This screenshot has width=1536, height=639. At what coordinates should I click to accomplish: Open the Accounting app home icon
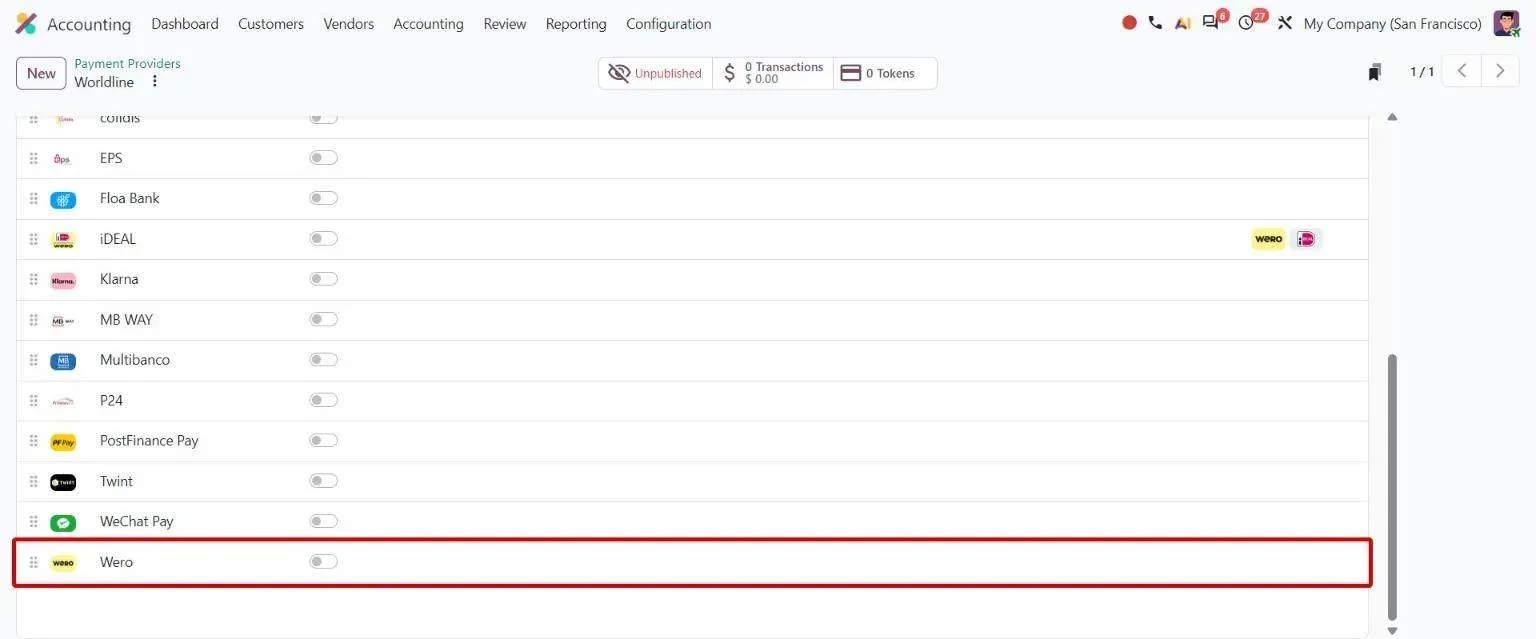(x=26, y=23)
